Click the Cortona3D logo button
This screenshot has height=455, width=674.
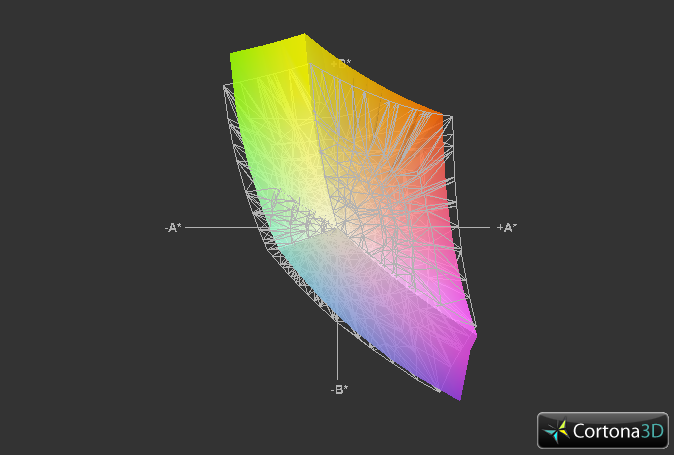click(603, 430)
